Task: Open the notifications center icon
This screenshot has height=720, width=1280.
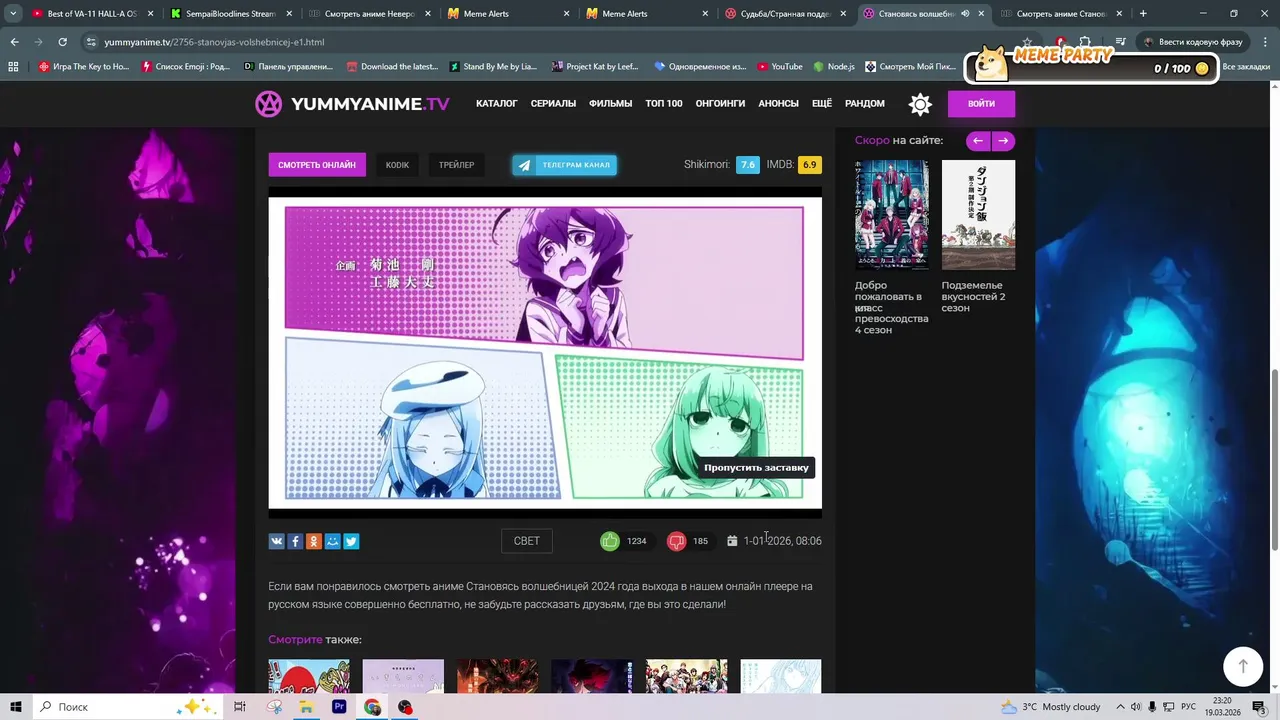Action: pos(1260,707)
